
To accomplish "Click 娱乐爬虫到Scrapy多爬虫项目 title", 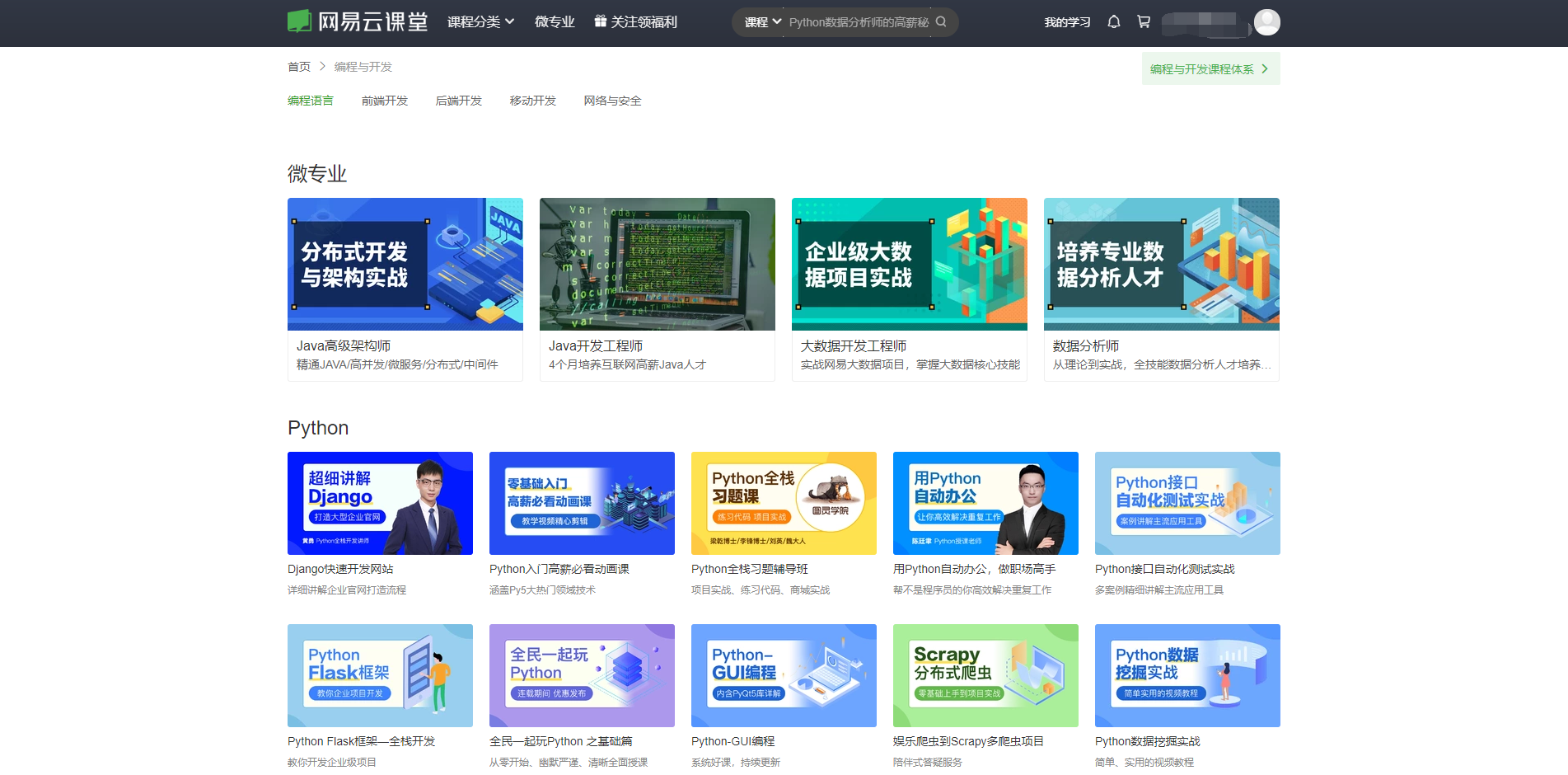I will coord(968,741).
